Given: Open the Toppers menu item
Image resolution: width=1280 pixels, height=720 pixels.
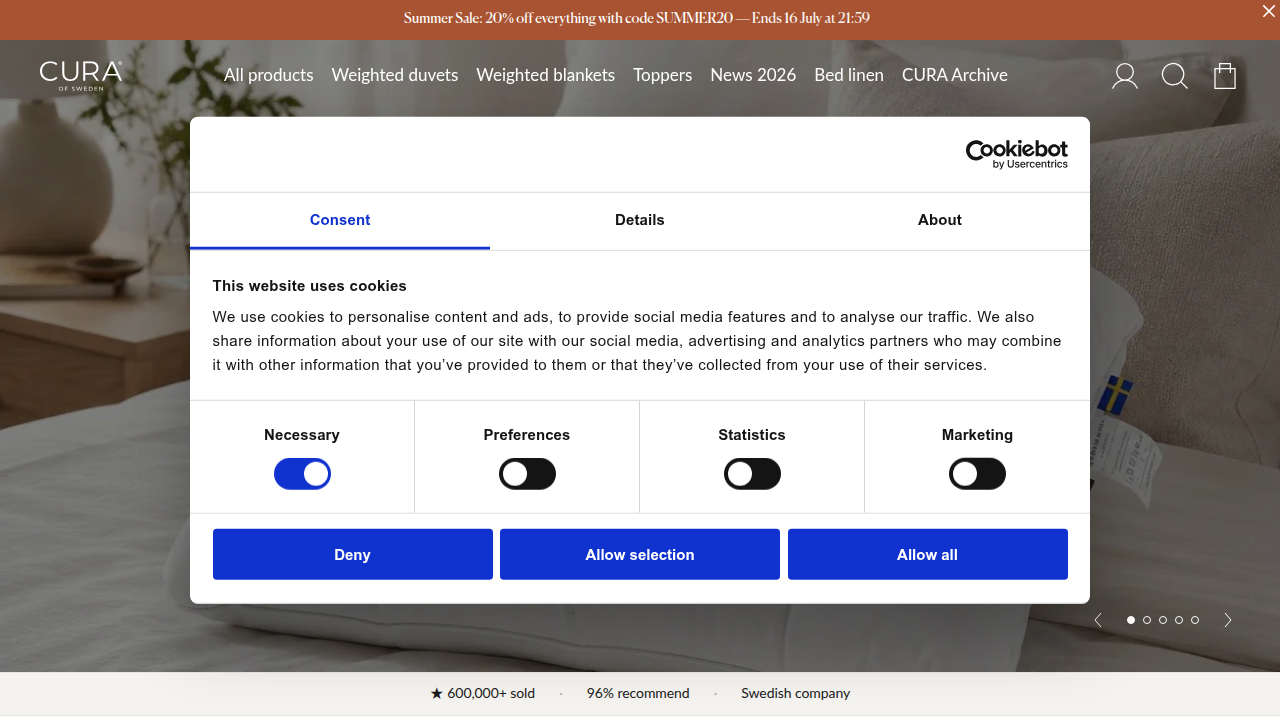Looking at the screenshot, I should (663, 75).
